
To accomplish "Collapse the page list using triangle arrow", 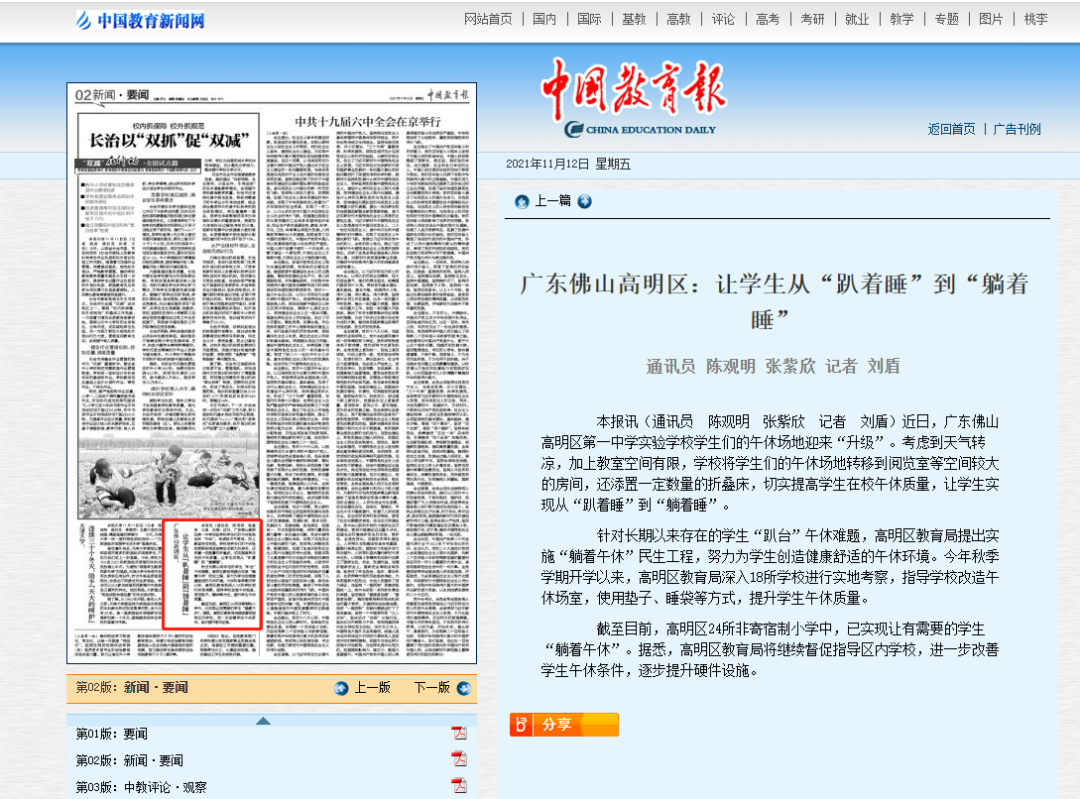I will pyautogui.click(x=262, y=720).
